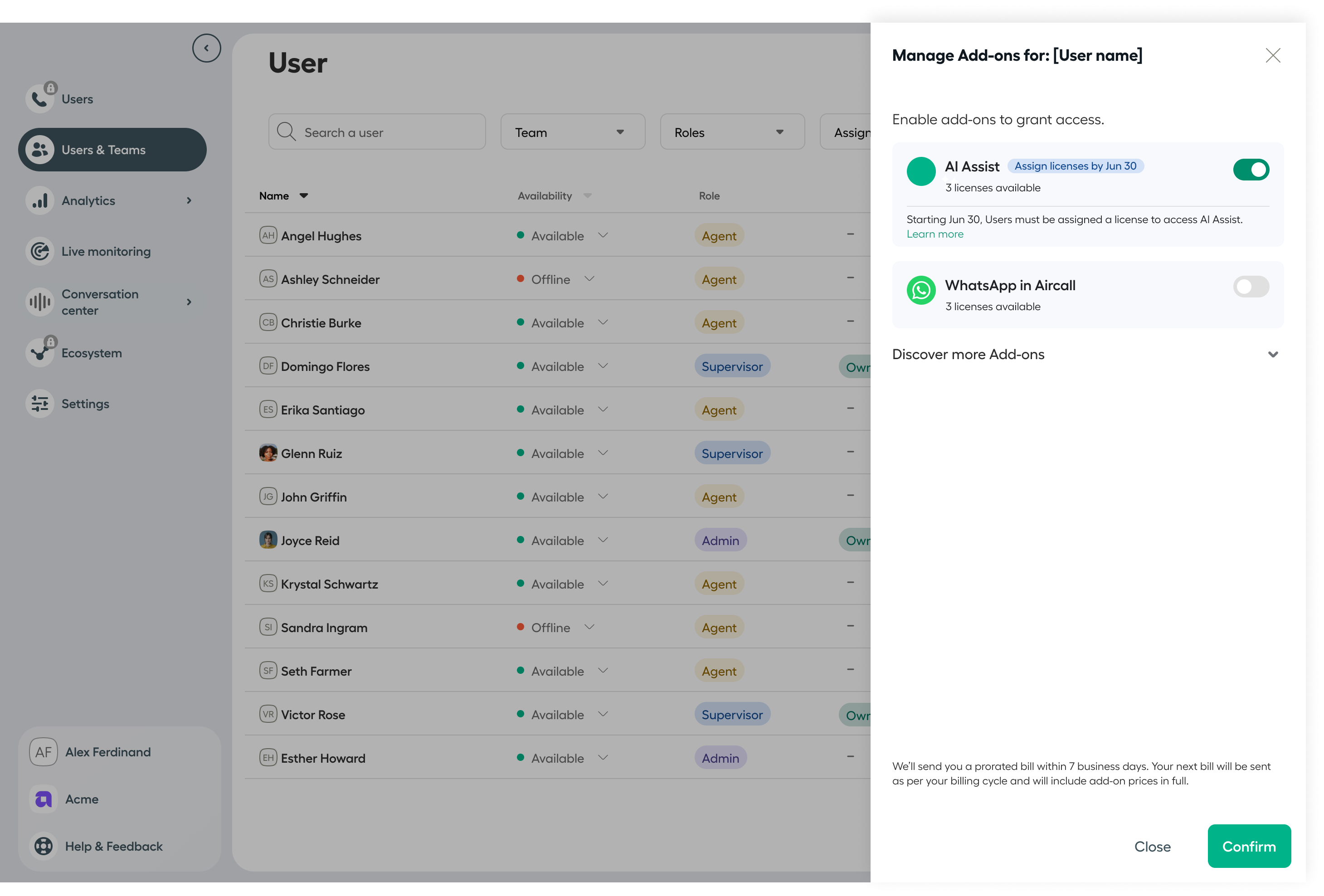Open Help & Feedback menu item
The width and height of the screenshot is (1324, 896).
114,847
